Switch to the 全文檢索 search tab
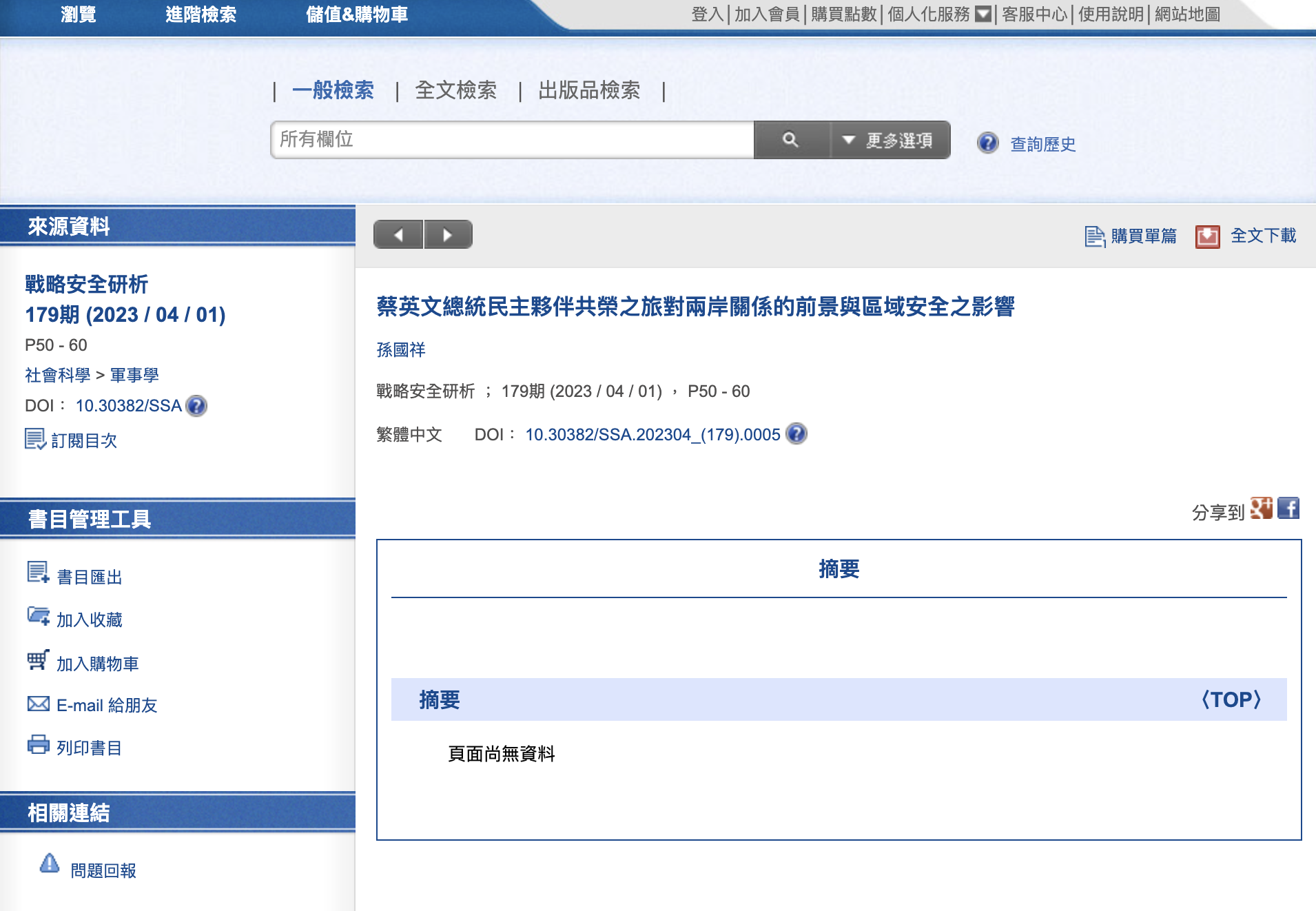1316x911 pixels. point(455,90)
